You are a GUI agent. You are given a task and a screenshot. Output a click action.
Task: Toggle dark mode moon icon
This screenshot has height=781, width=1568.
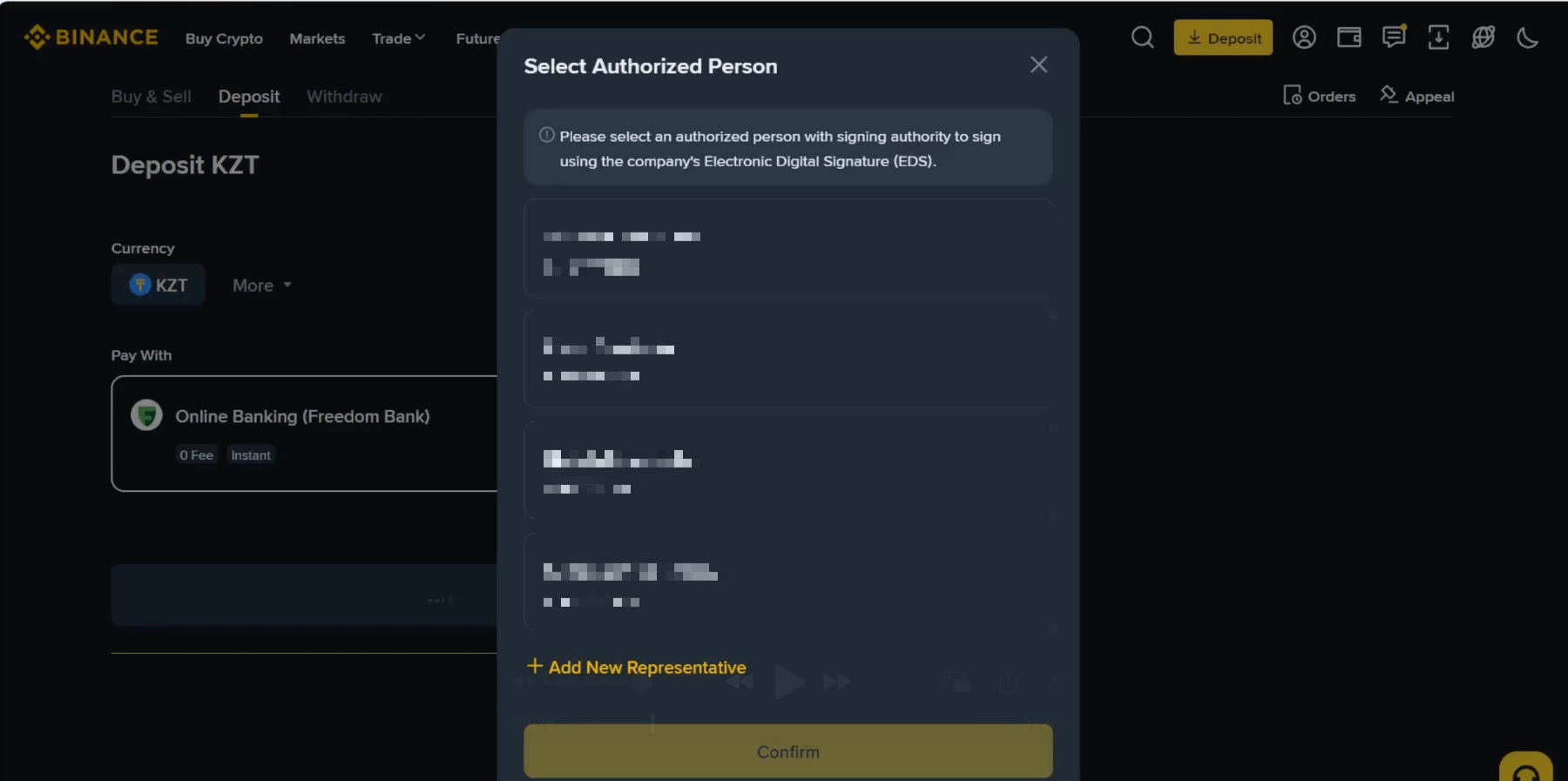click(1527, 37)
